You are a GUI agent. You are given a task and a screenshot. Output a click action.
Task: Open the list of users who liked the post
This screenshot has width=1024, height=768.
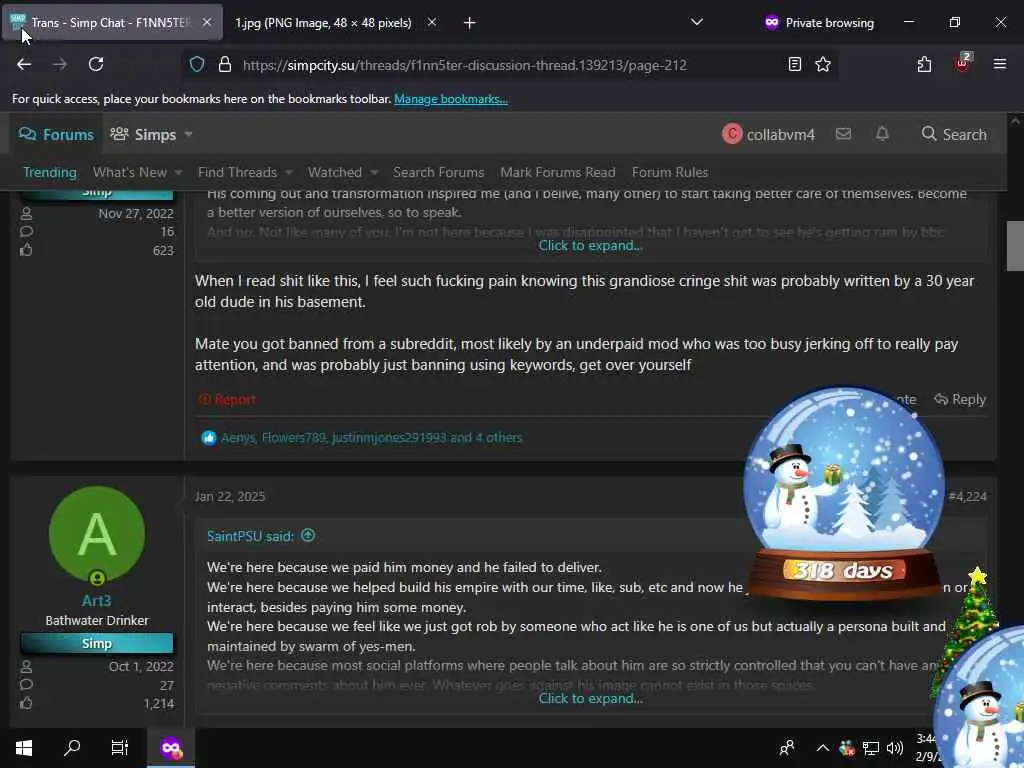[371, 438]
